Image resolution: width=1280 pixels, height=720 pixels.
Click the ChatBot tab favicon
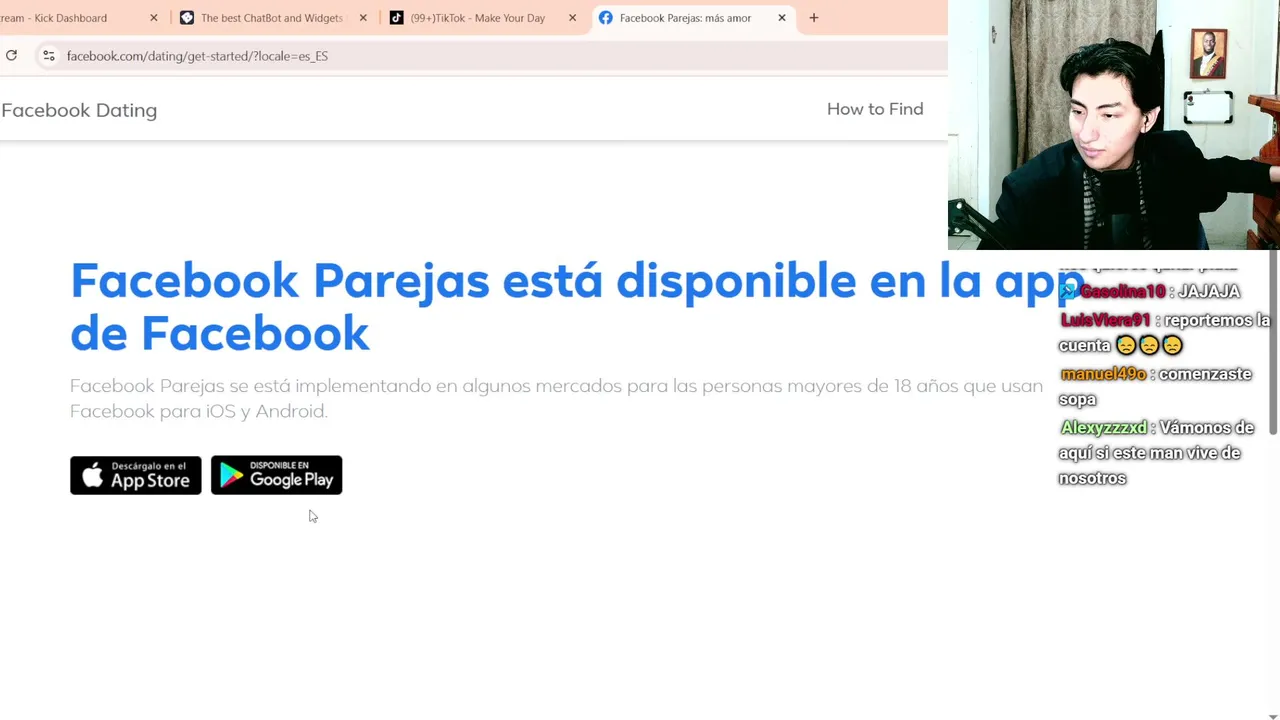[187, 18]
